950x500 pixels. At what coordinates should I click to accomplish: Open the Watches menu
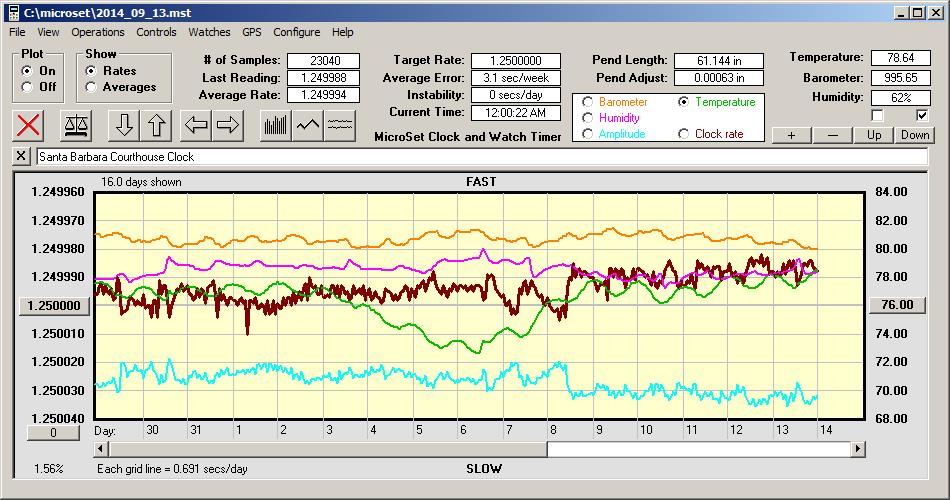click(x=209, y=32)
